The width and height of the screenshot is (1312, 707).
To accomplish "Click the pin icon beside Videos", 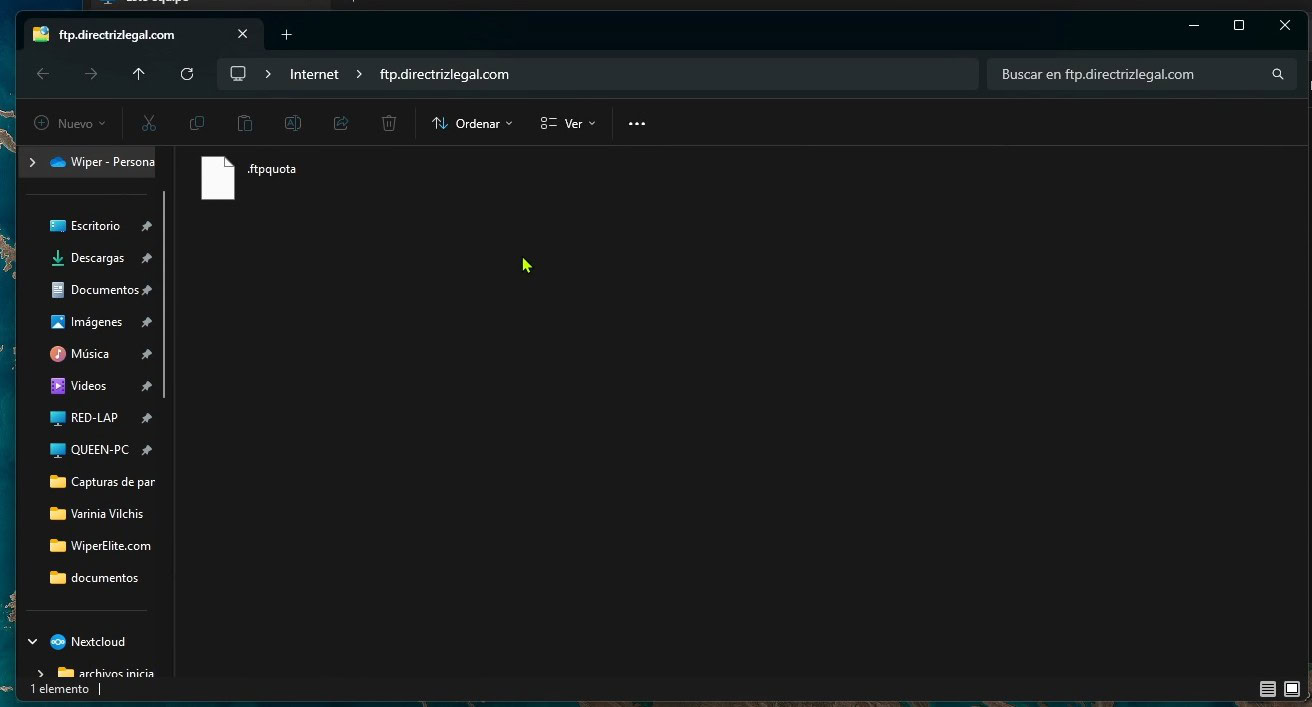I will (146, 386).
